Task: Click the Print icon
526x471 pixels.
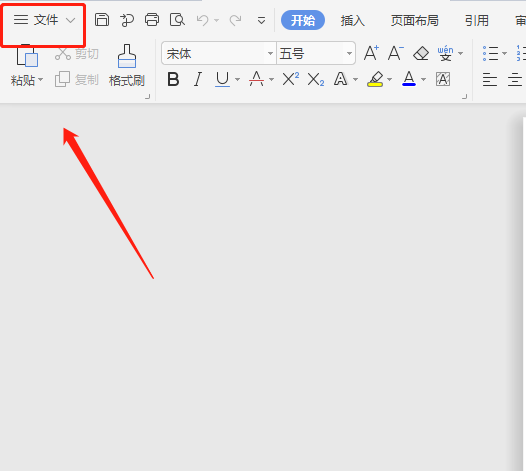Action: pos(152,20)
